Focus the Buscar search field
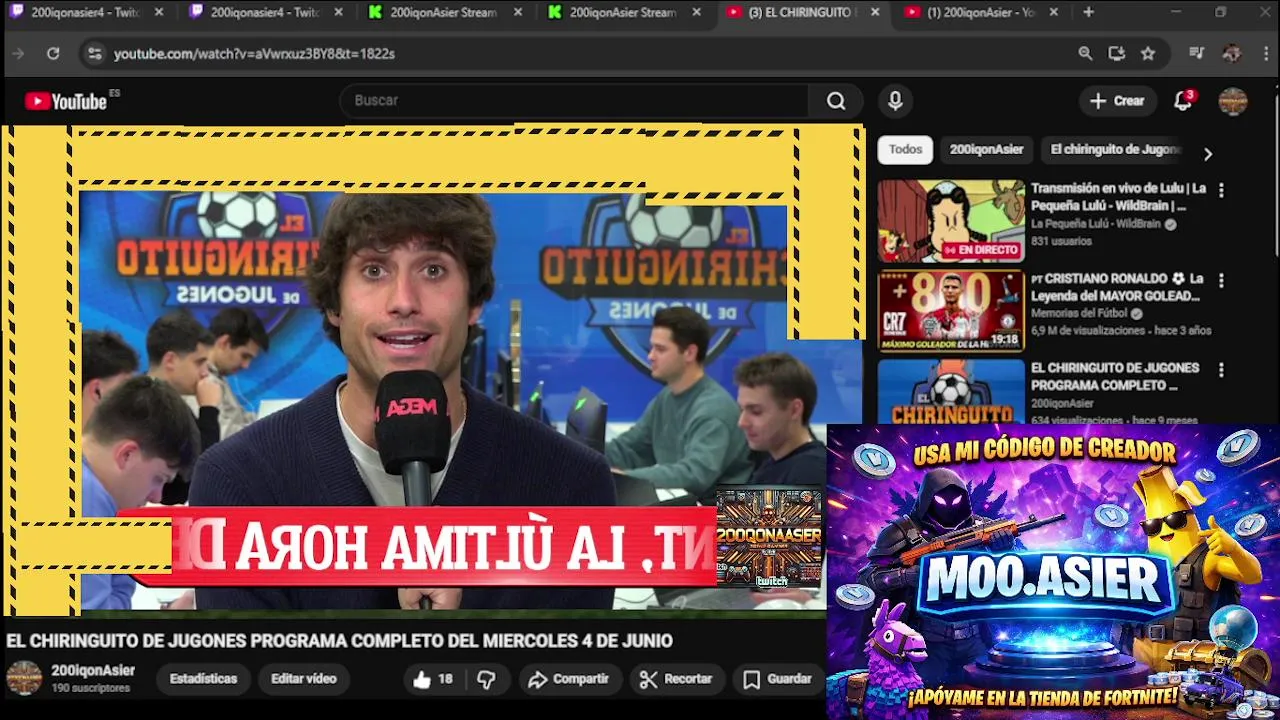Viewport: 1280px width, 720px height. (x=575, y=100)
